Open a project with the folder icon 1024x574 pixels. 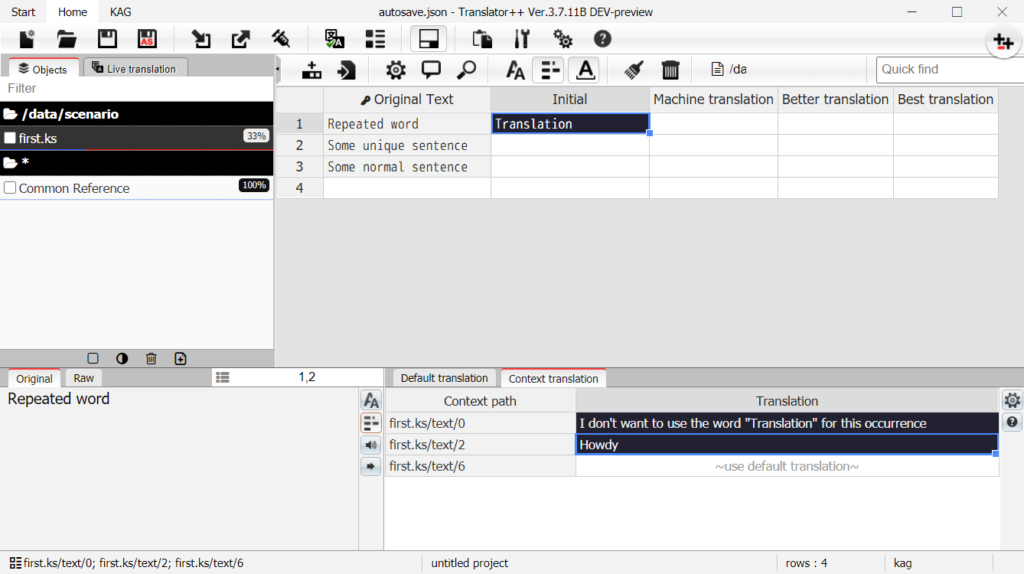(67, 39)
